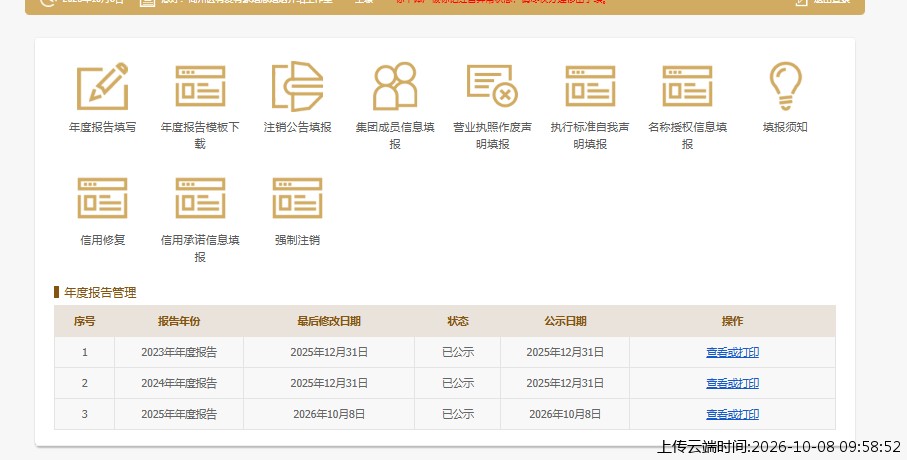Select the 2025年年度报告 cell
The width and height of the screenshot is (907, 460).
click(x=179, y=414)
